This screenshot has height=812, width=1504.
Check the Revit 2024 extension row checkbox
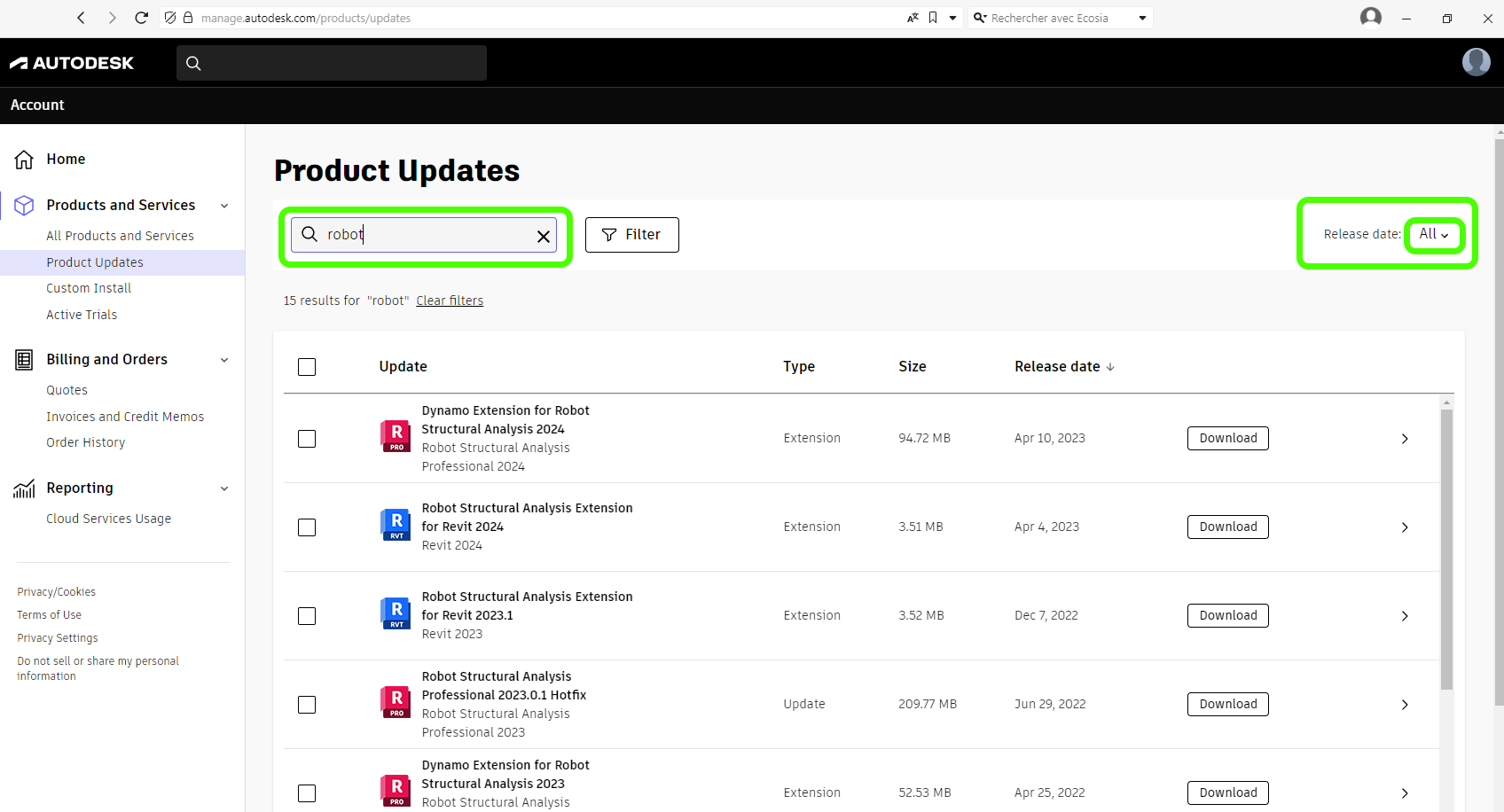[307, 527]
